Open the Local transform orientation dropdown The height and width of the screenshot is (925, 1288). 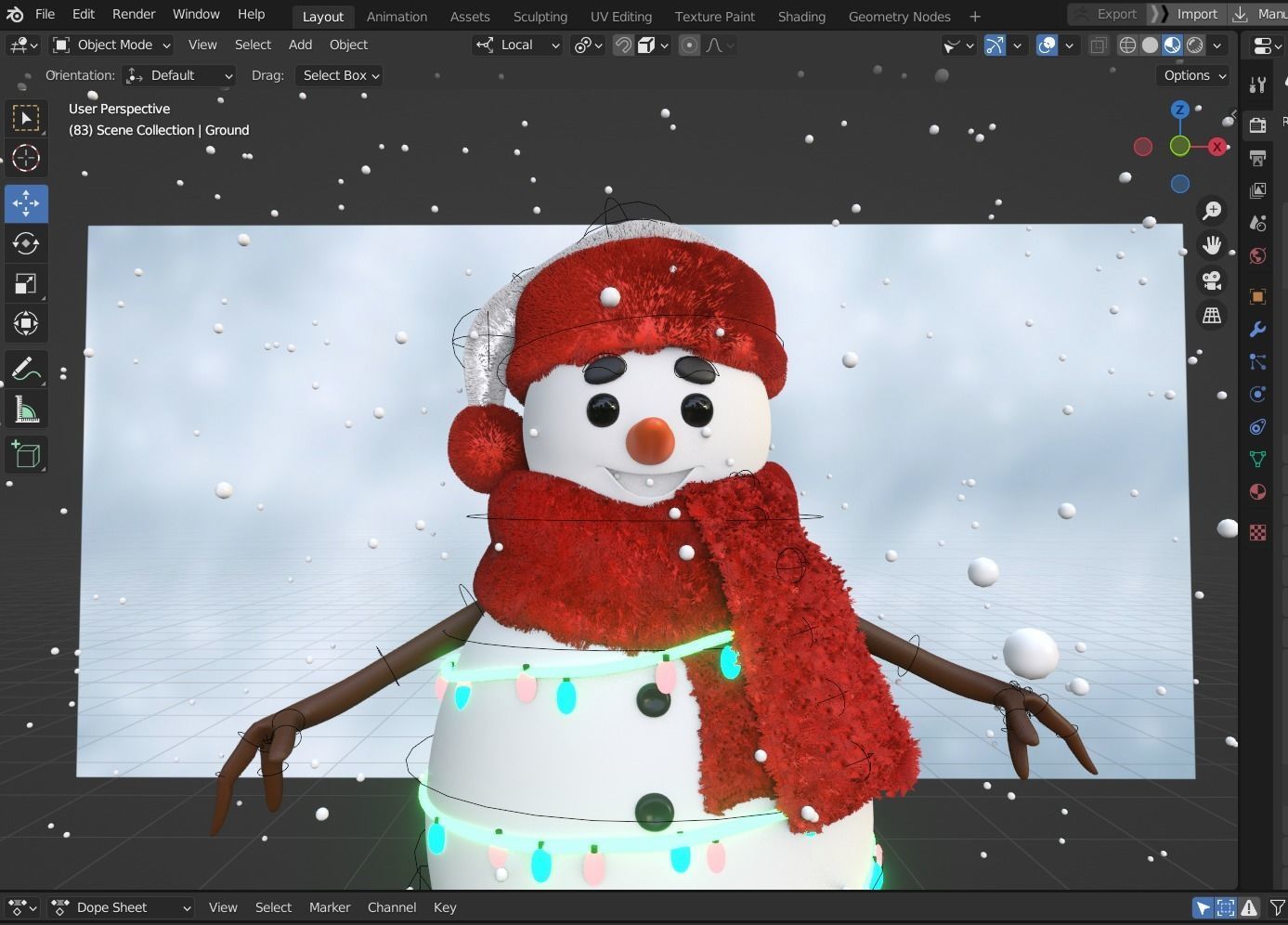point(517,45)
